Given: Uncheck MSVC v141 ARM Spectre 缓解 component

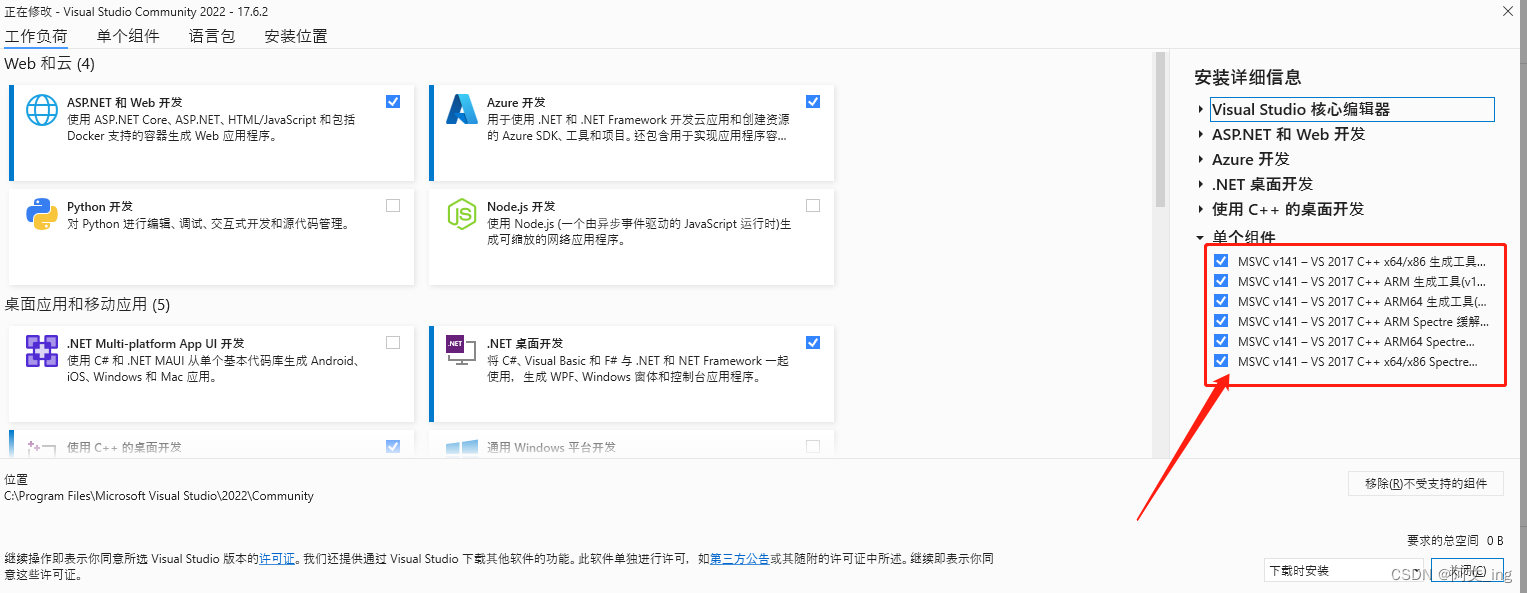Looking at the screenshot, I should click(x=1221, y=320).
